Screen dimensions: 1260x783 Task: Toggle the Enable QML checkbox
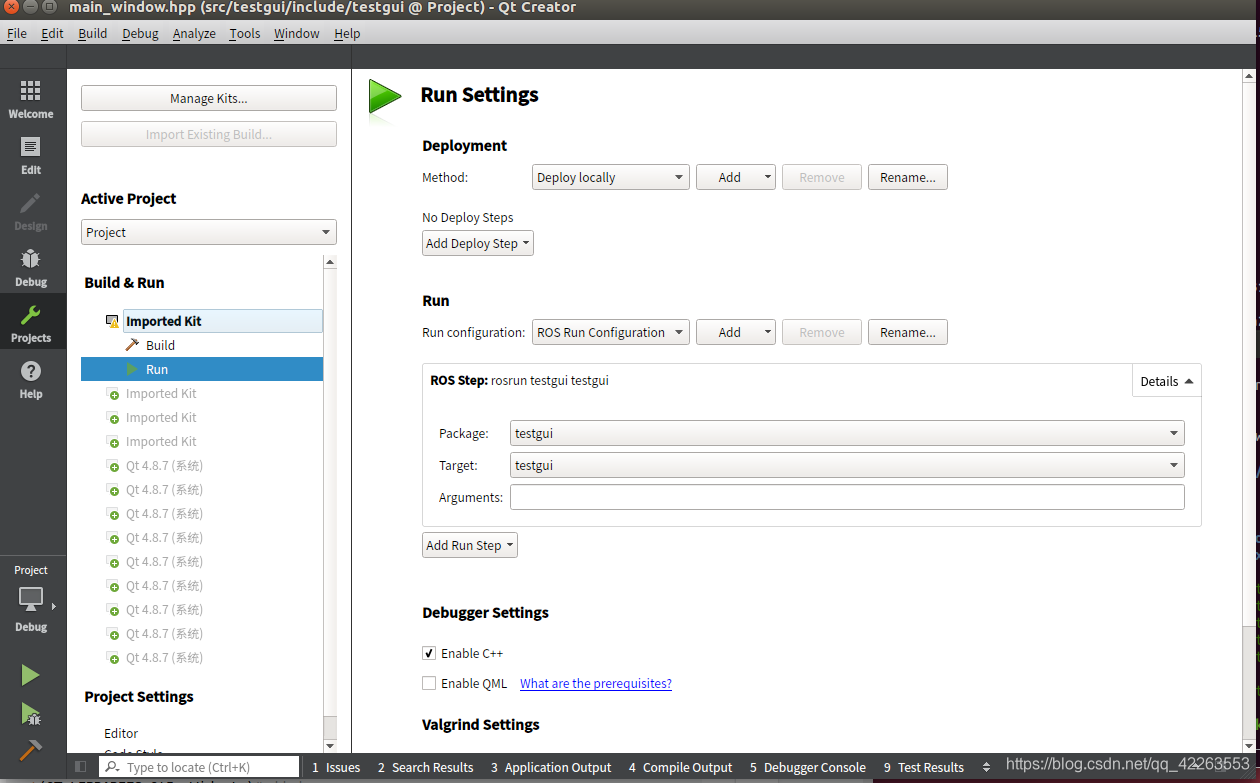point(429,683)
